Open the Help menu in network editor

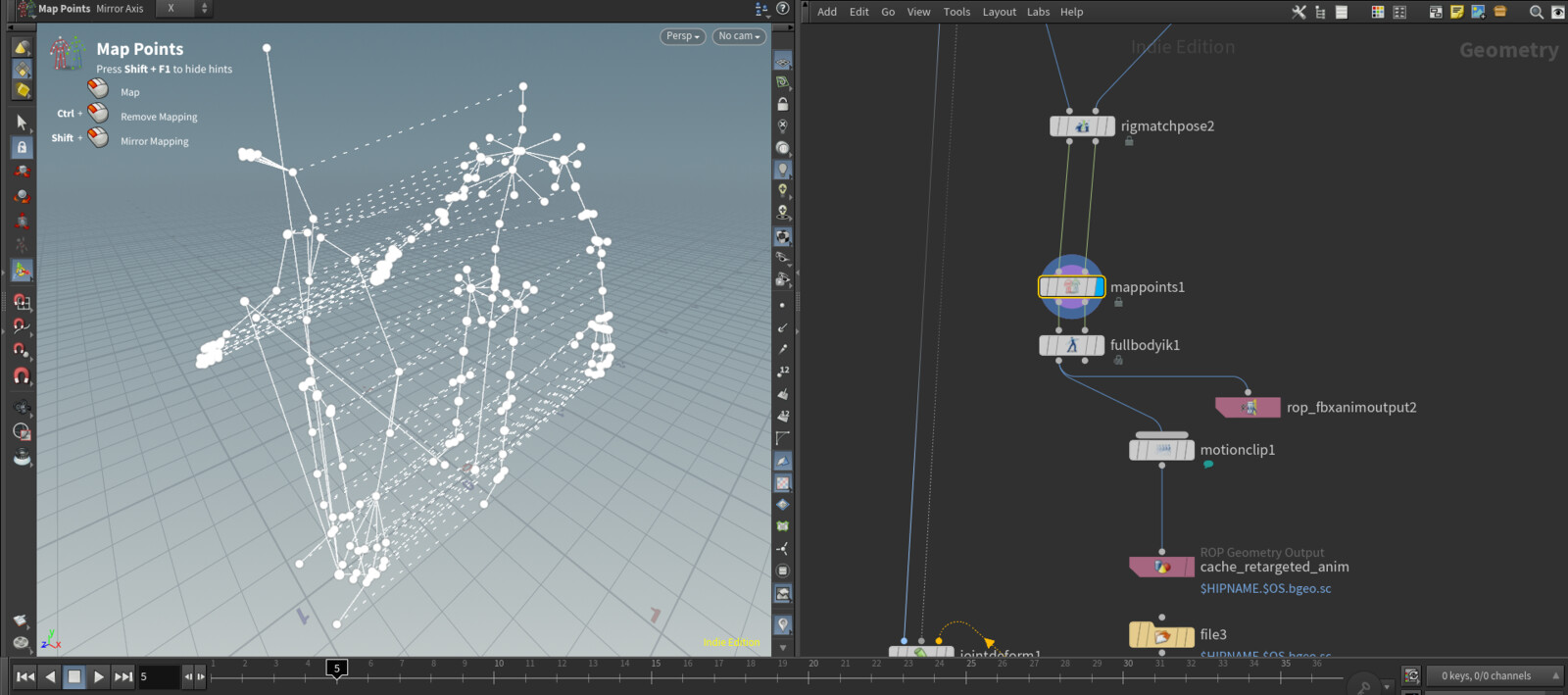pyautogui.click(x=1072, y=12)
